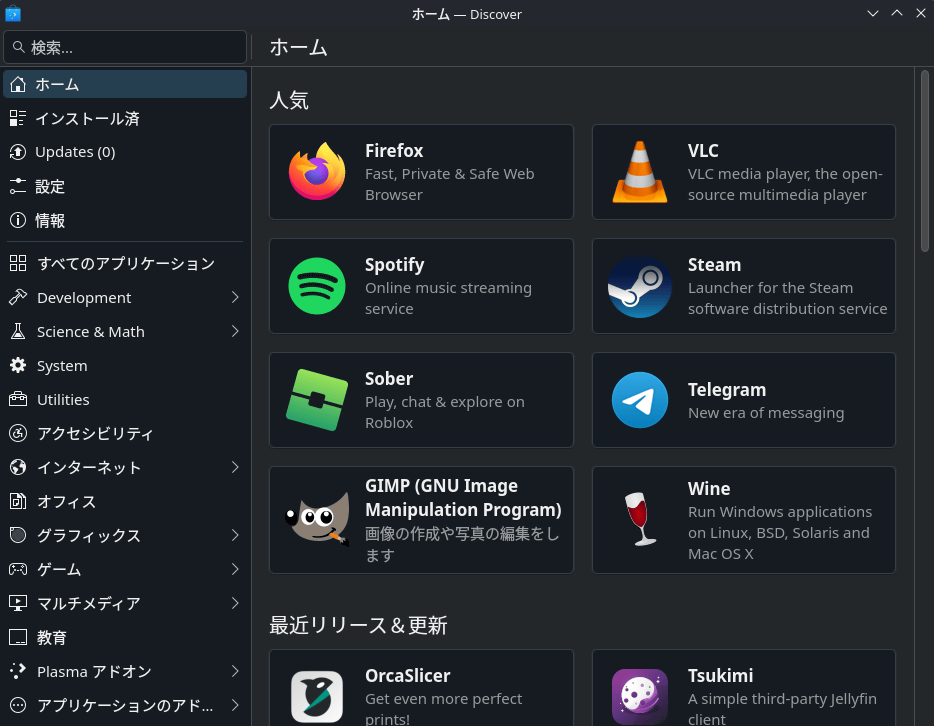This screenshot has height=726, width=934.
Task: Open Updates (0) page
Action: pos(125,152)
